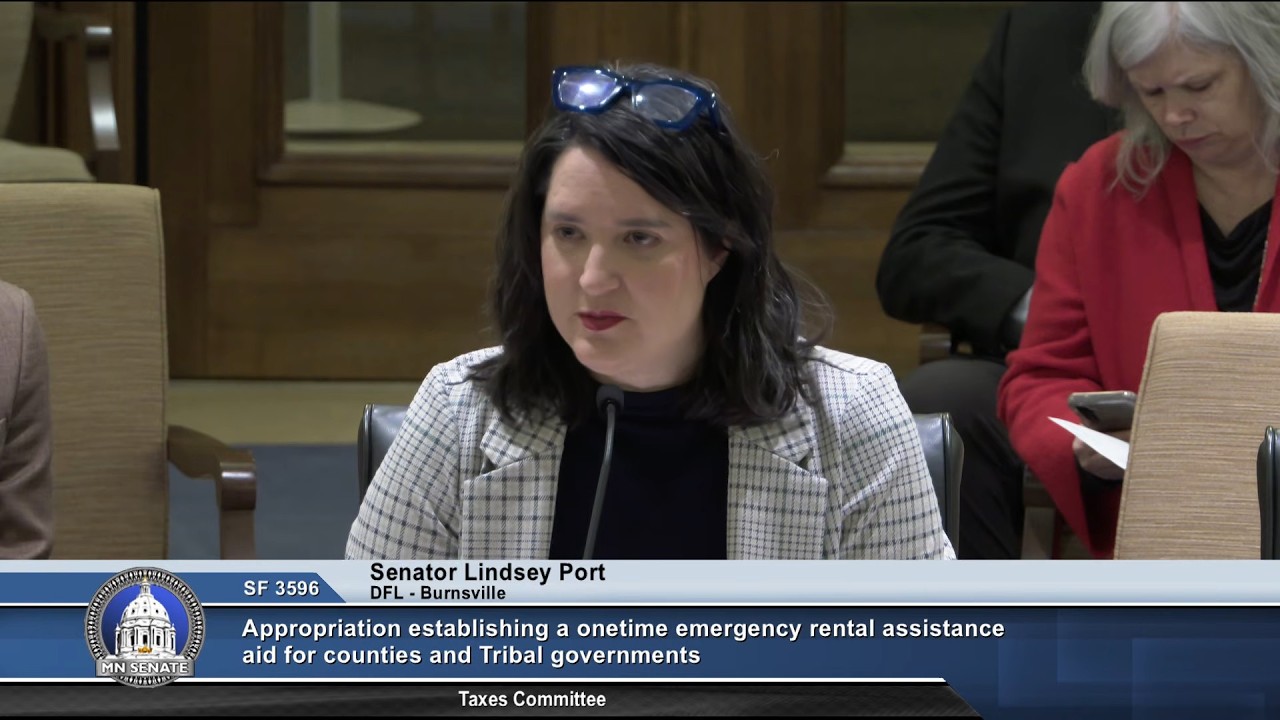Screen dimensions: 1280x720
Task: Click the MN Senate capitol seal logo
Action: [x=145, y=627]
